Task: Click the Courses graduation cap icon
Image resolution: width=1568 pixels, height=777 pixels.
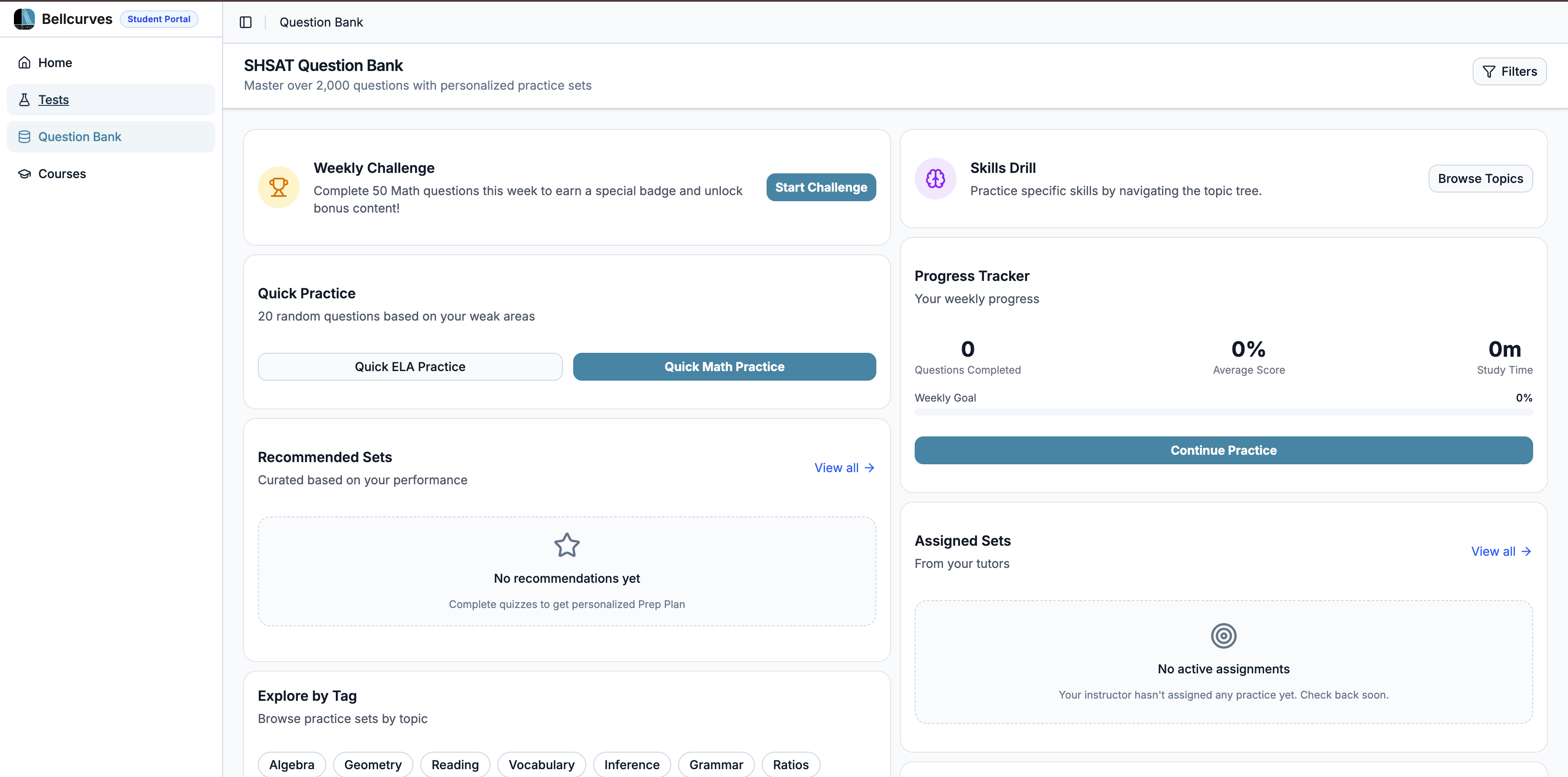Action: click(x=24, y=174)
